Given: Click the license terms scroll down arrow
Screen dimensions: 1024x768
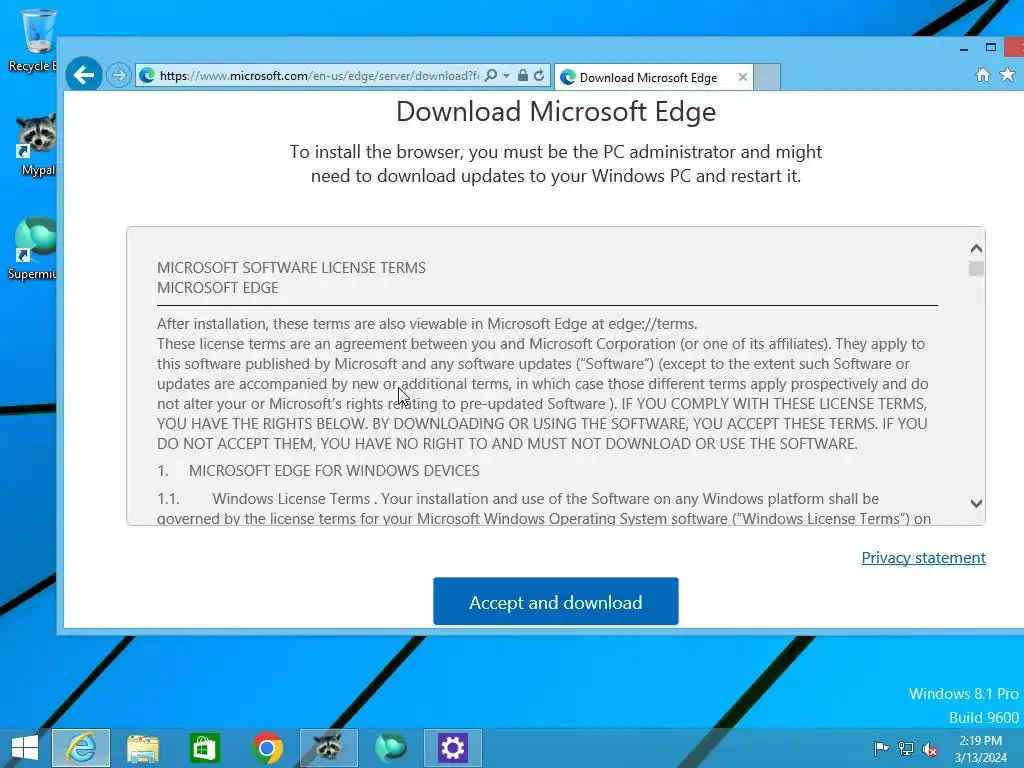Looking at the screenshot, I should [x=976, y=503].
